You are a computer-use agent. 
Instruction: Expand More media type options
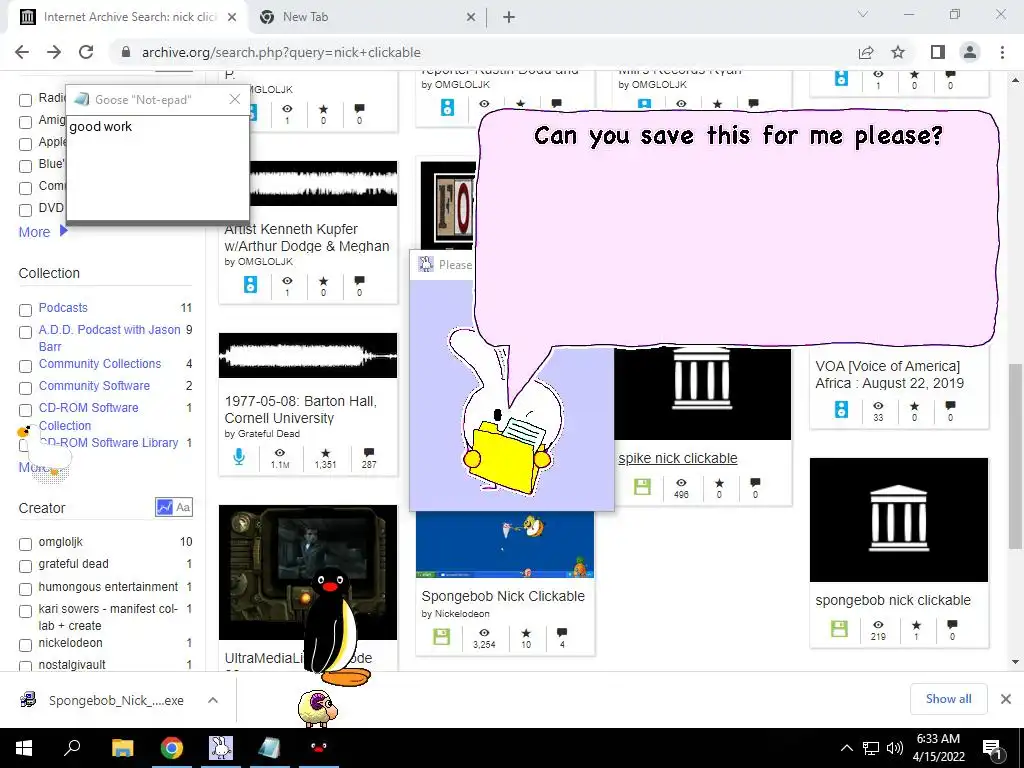coord(42,232)
